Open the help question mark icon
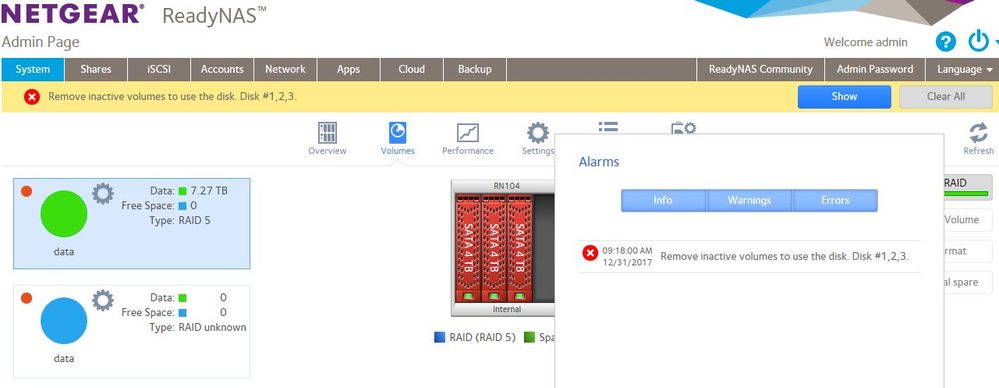The width and height of the screenshot is (999, 388). click(945, 42)
